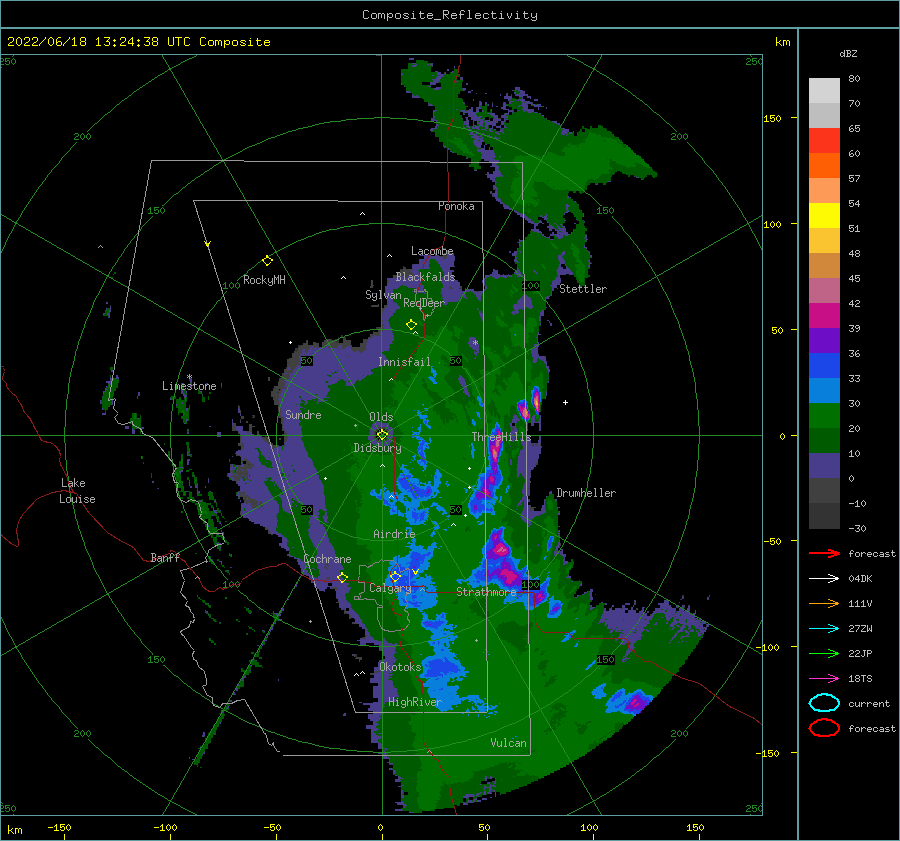
Task: Click the asterisk marker above Limestone
Action: (x=189, y=378)
